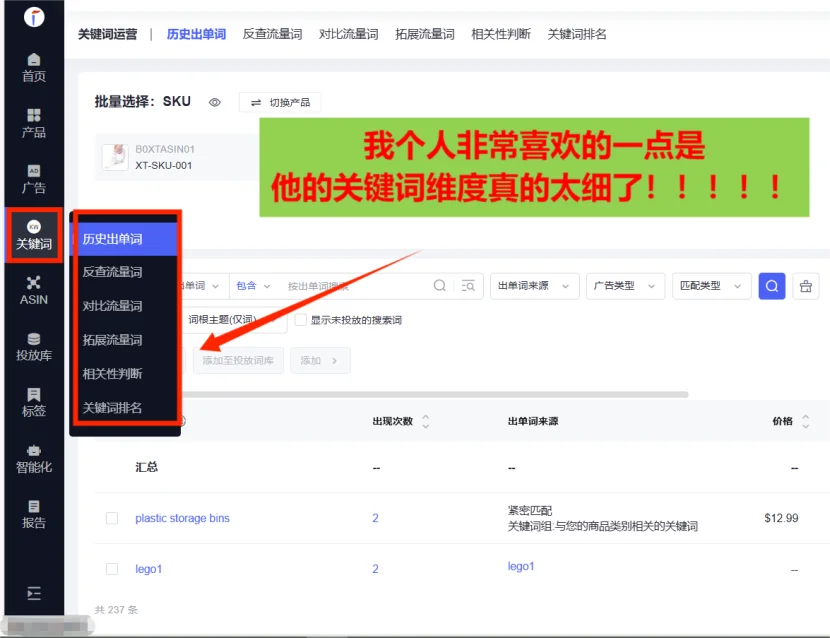This screenshot has width=830, height=638.
Task: Open the 产品 products sidebar icon
Action: 34,123
